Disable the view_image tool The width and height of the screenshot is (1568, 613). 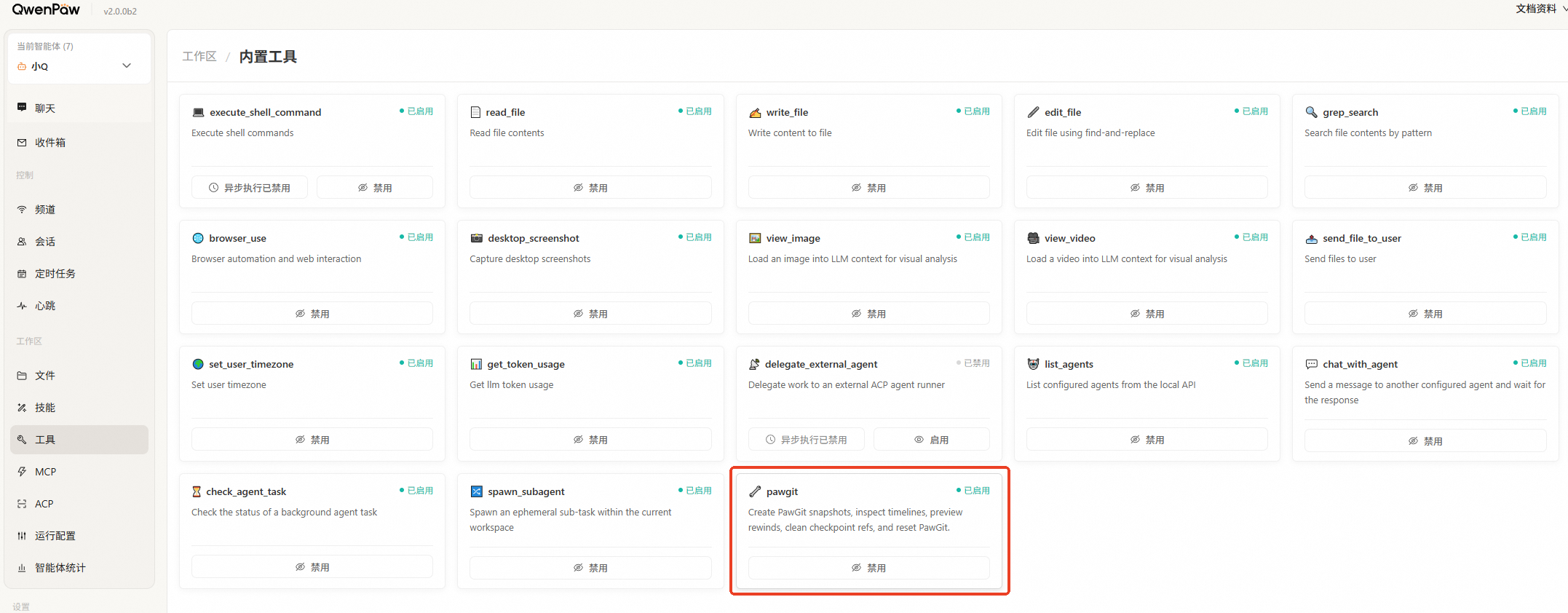pos(869,313)
